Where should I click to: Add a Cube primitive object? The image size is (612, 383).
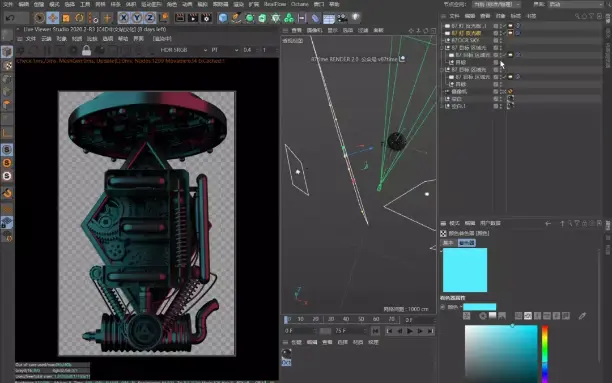point(223,18)
